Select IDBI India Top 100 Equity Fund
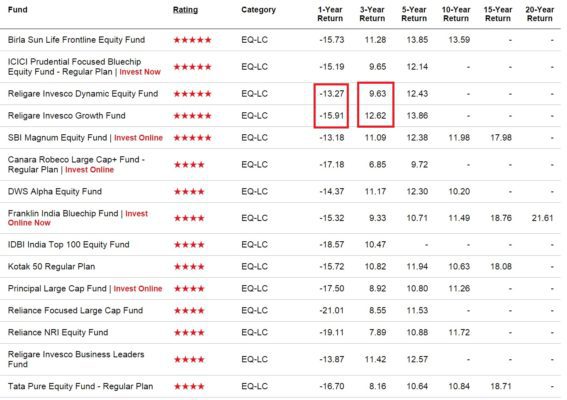 [68, 244]
